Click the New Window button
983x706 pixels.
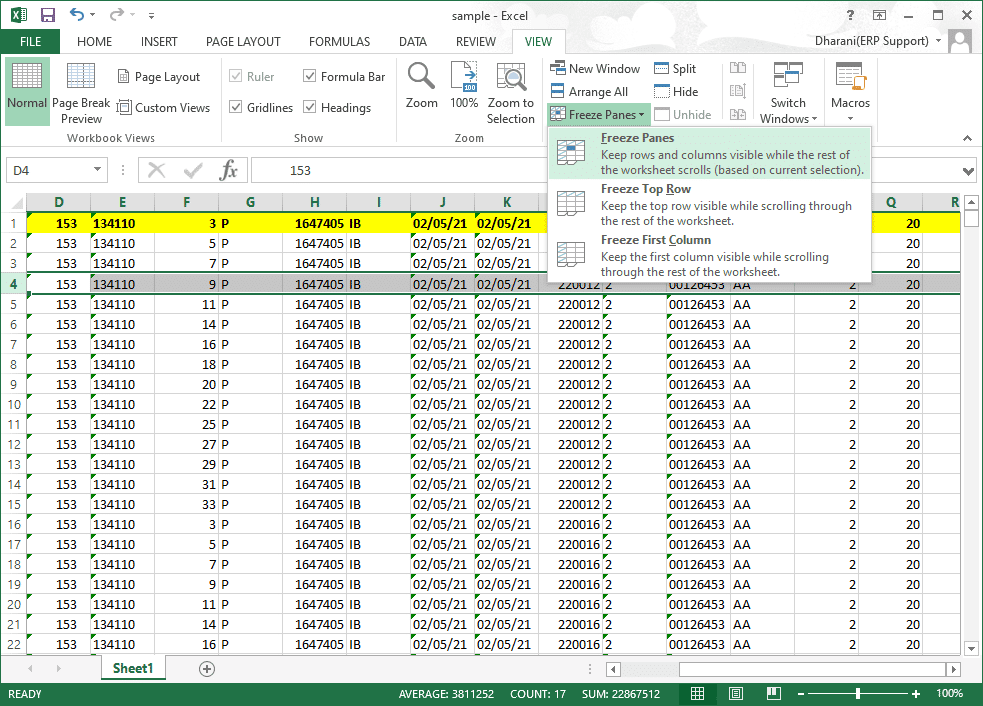596,69
